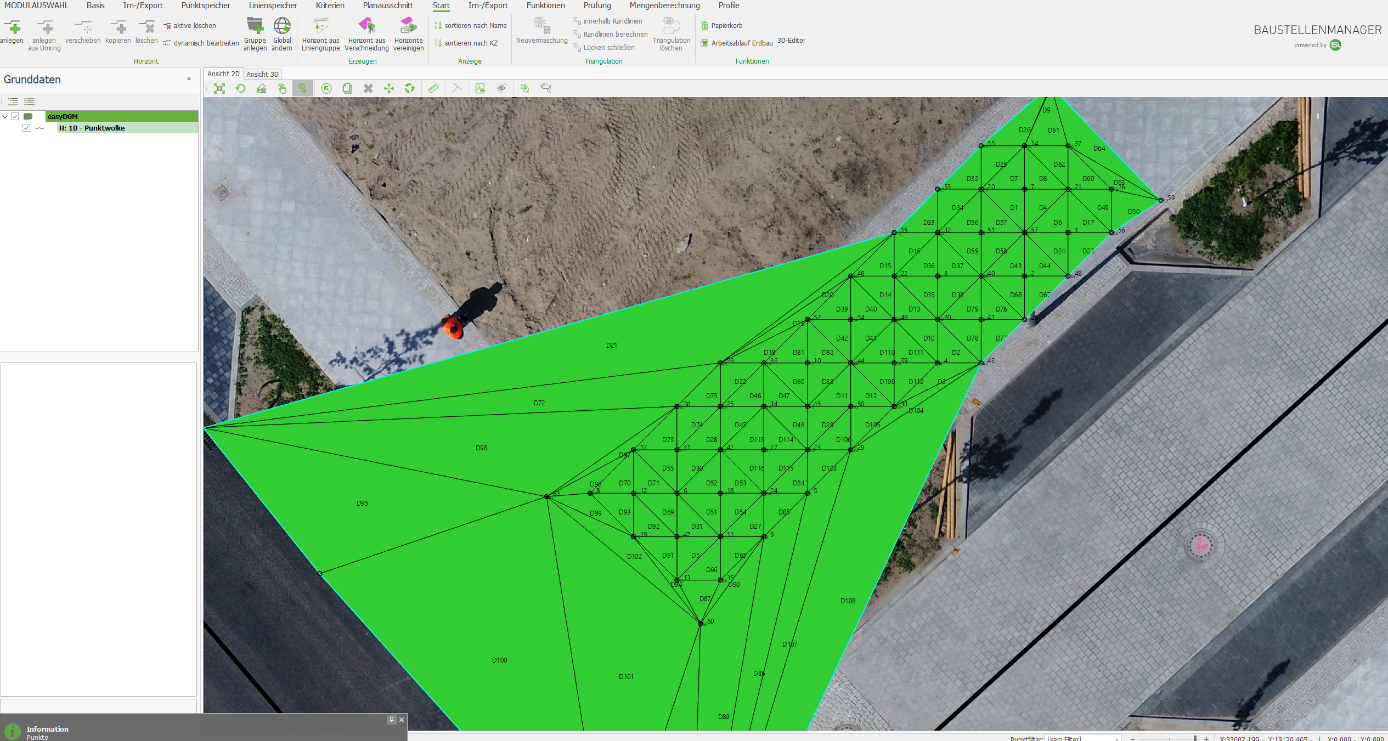
Task: Click the Horizonte vereinigen icon
Action: (x=408, y=26)
